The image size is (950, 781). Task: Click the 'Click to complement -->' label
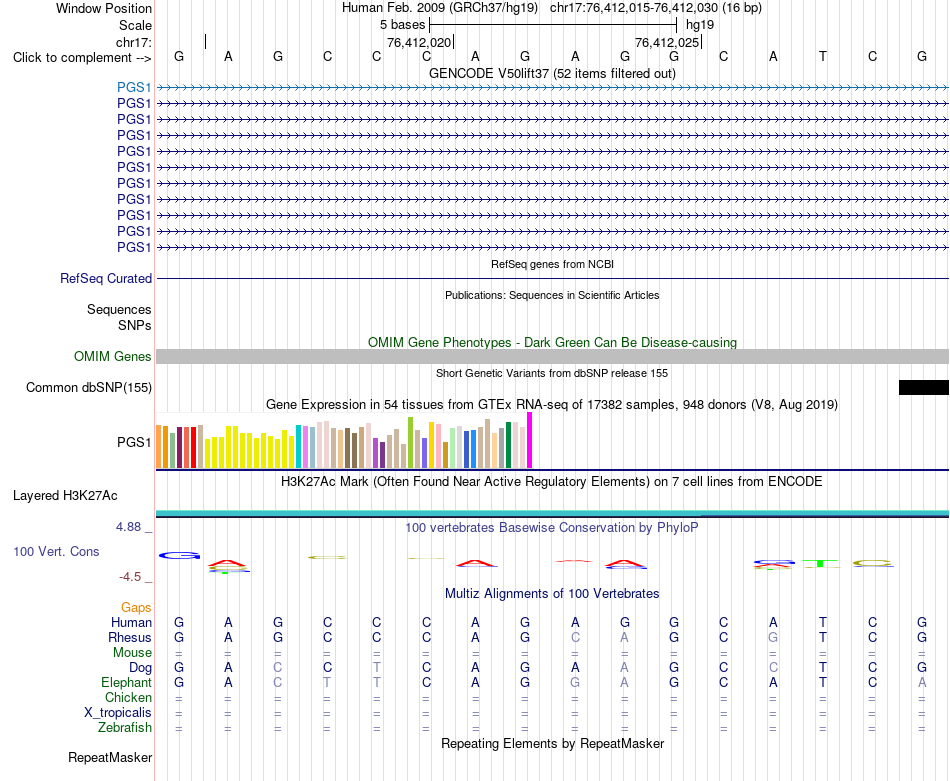click(82, 58)
